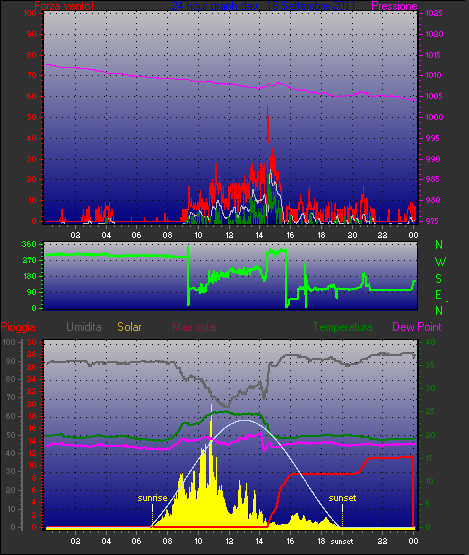Select the 24 hour graph day heading
The height and width of the screenshot is (555, 469).
point(263,6)
